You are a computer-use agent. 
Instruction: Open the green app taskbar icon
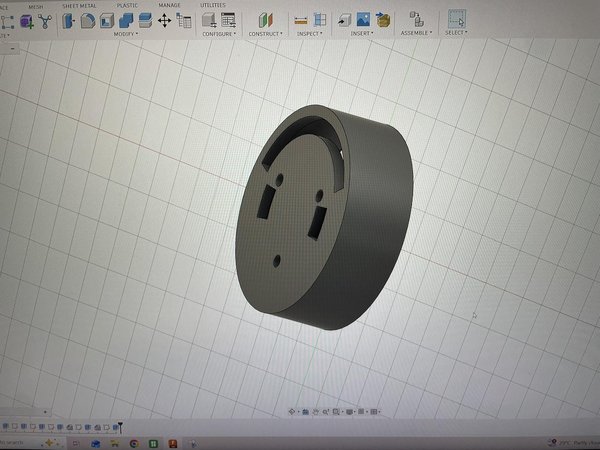click(153, 444)
